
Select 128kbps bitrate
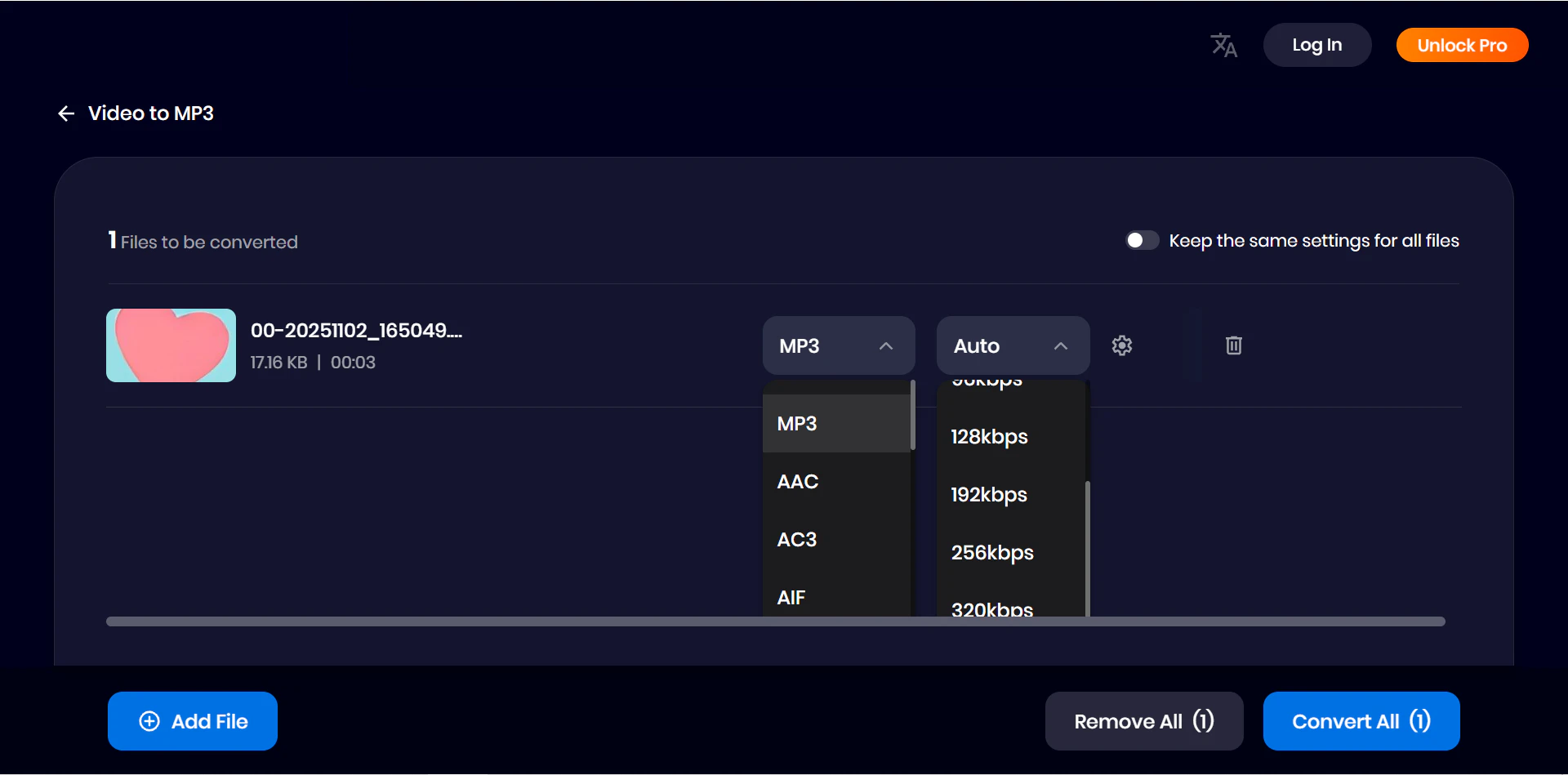pos(988,436)
